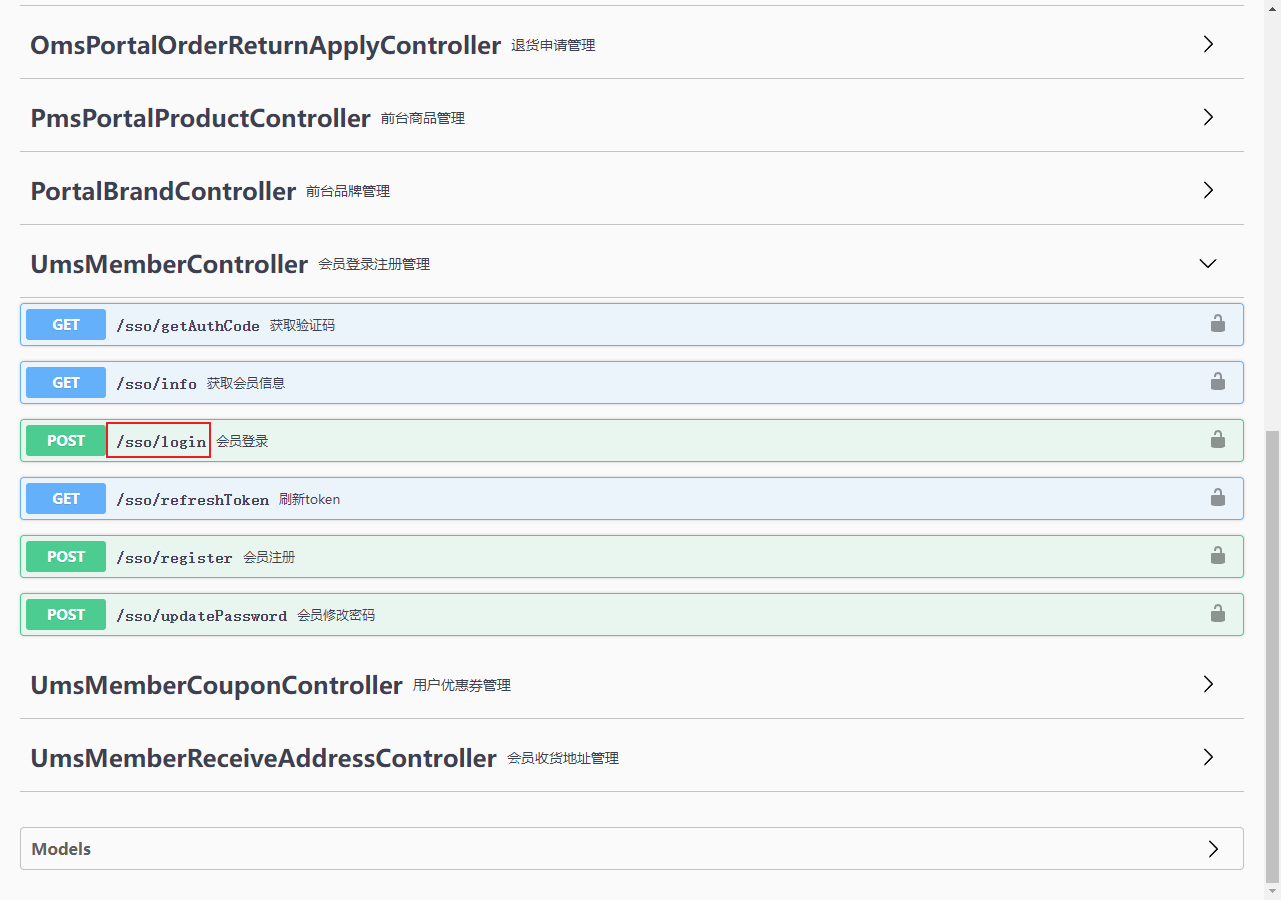
Task: Open the GET /sso/refreshToken method badge
Action: [x=66, y=498]
